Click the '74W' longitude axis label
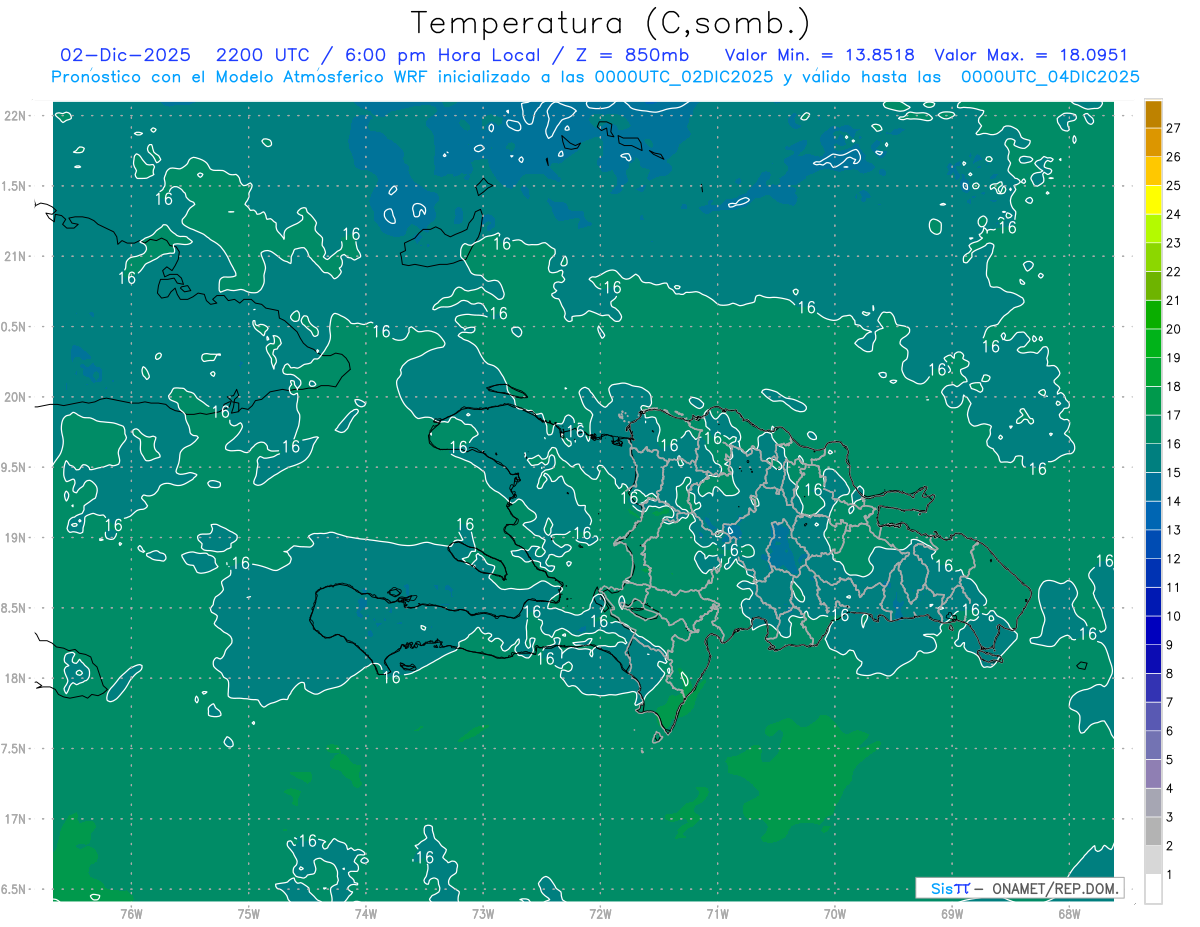 click(x=366, y=913)
